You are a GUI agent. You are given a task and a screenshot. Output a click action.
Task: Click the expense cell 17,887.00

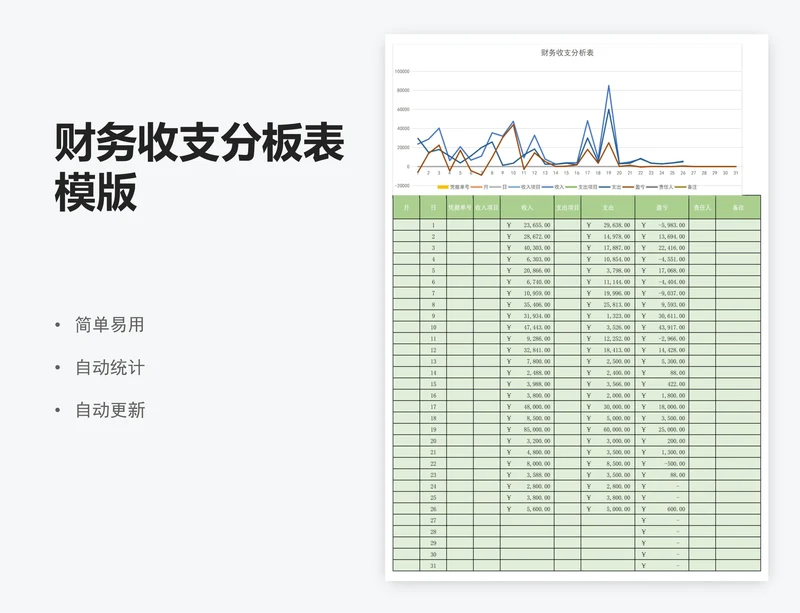click(x=608, y=248)
